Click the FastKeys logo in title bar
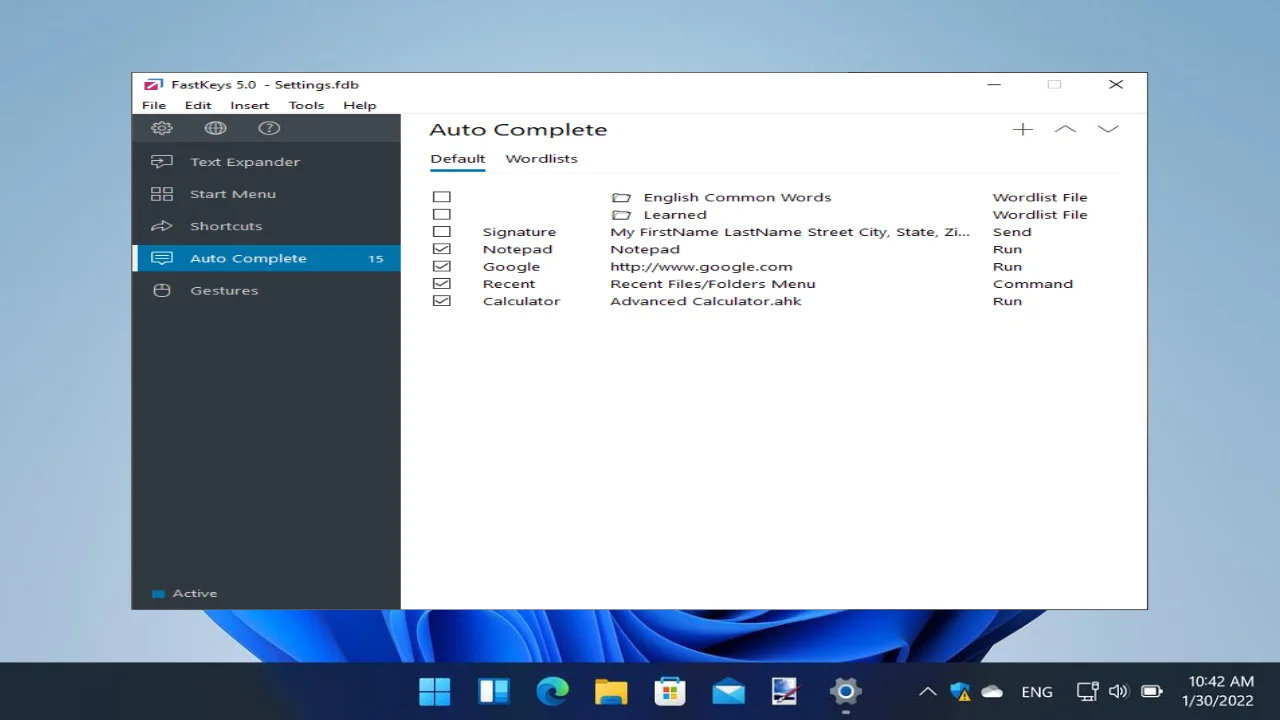This screenshot has height=720, width=1280. pos(153,85)
